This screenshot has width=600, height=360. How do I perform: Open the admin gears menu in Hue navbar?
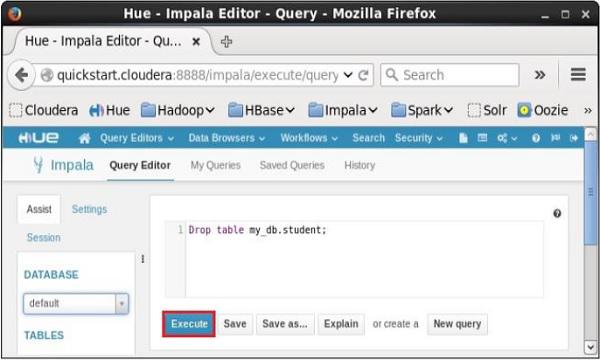click(x=507, y=138)
